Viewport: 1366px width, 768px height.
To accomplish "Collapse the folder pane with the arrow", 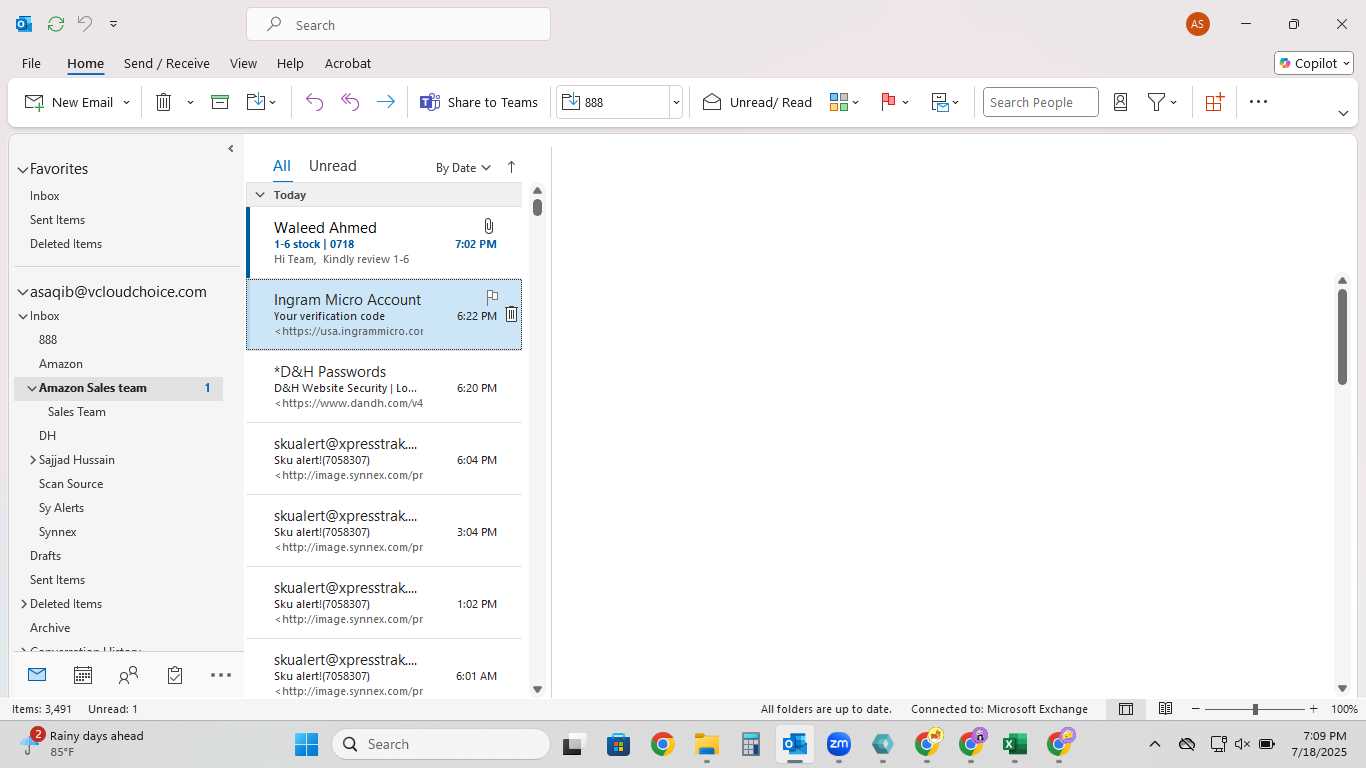I will pyautogui.click(x=230, y=149).
